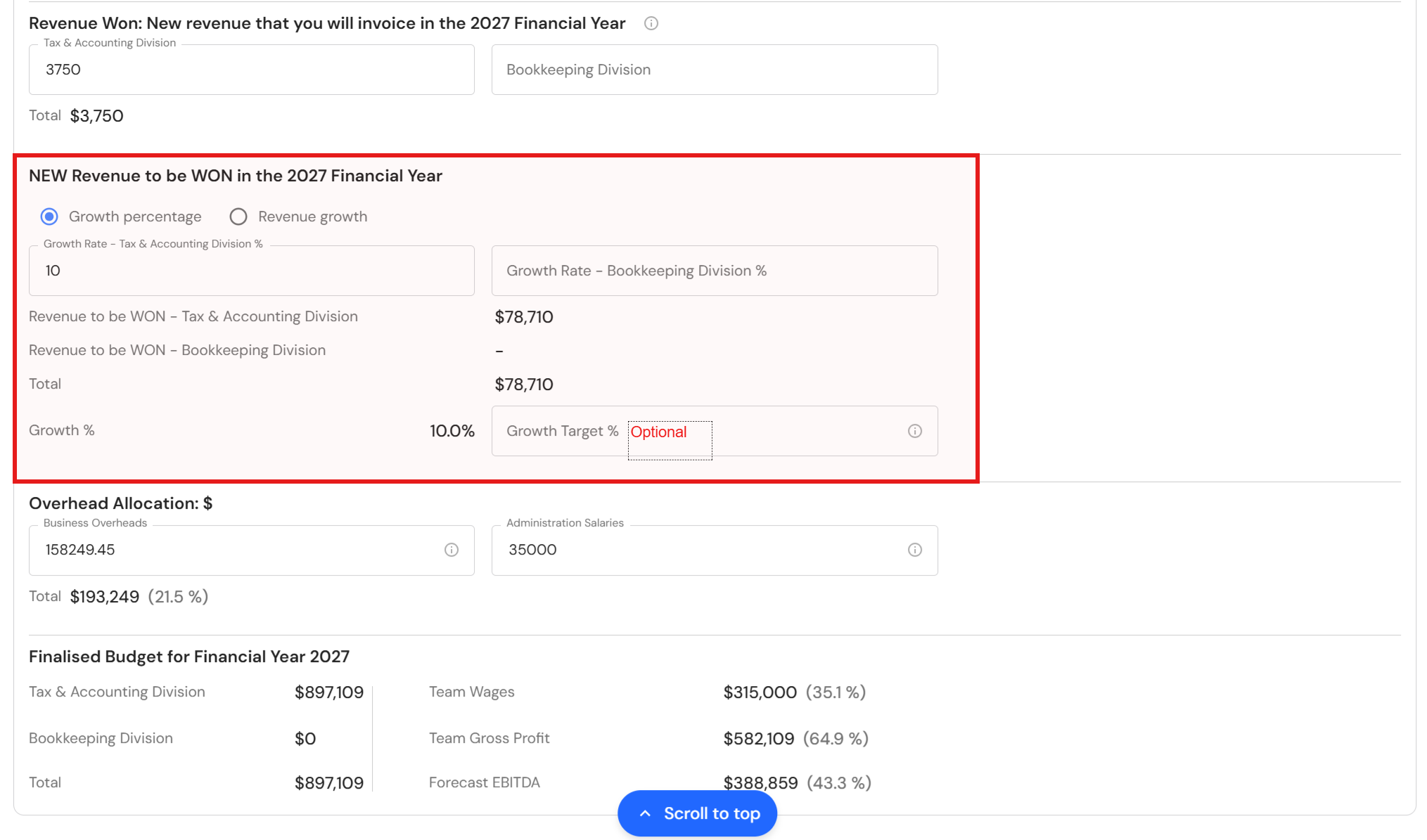The image size is (1427, 840).
Task: Click info icon beside Revenue Won heading
Action: (651, 23)
